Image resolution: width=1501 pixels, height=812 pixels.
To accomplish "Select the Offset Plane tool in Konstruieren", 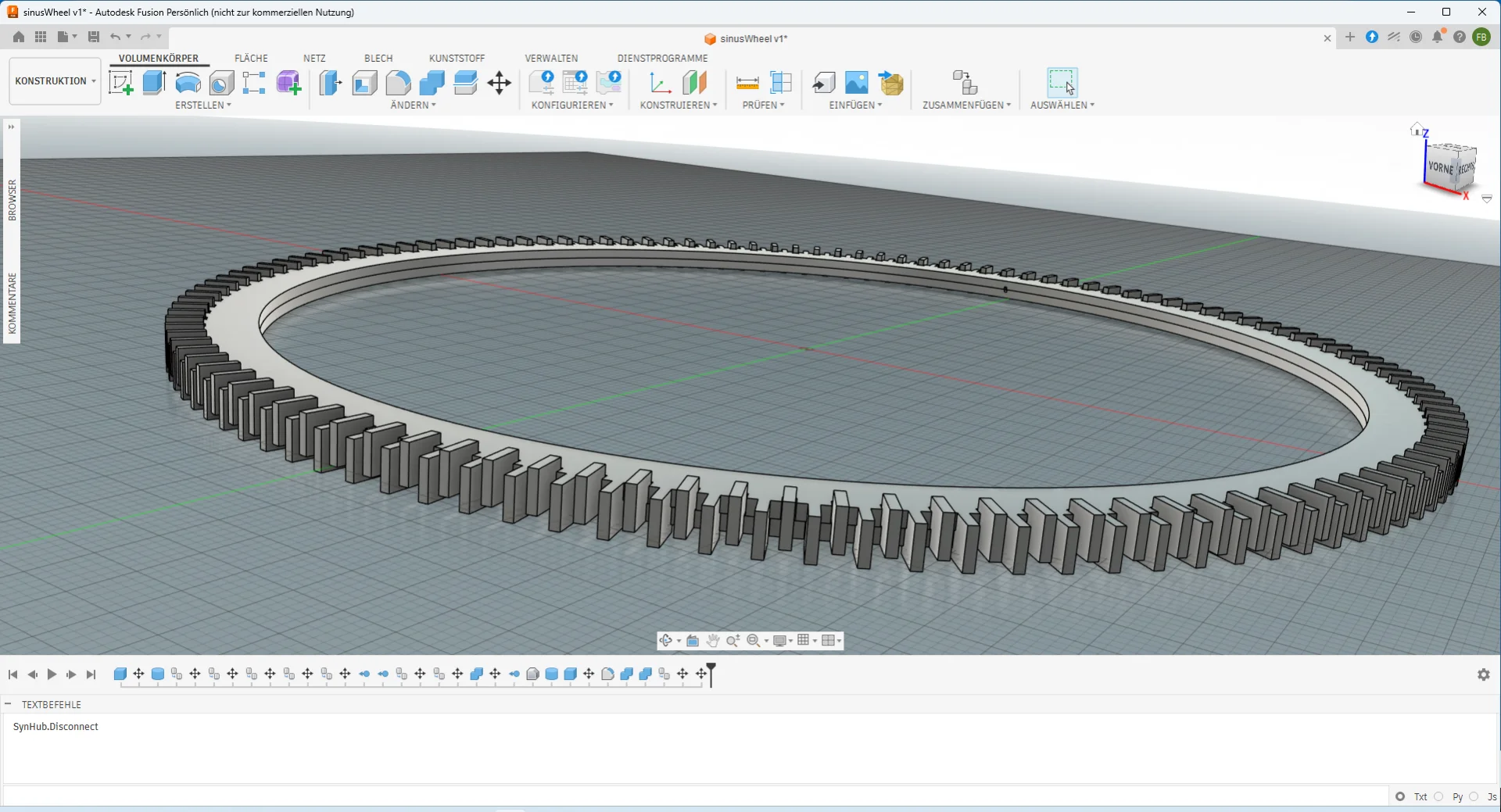I will pyautogui.click(x=694, y=83).
